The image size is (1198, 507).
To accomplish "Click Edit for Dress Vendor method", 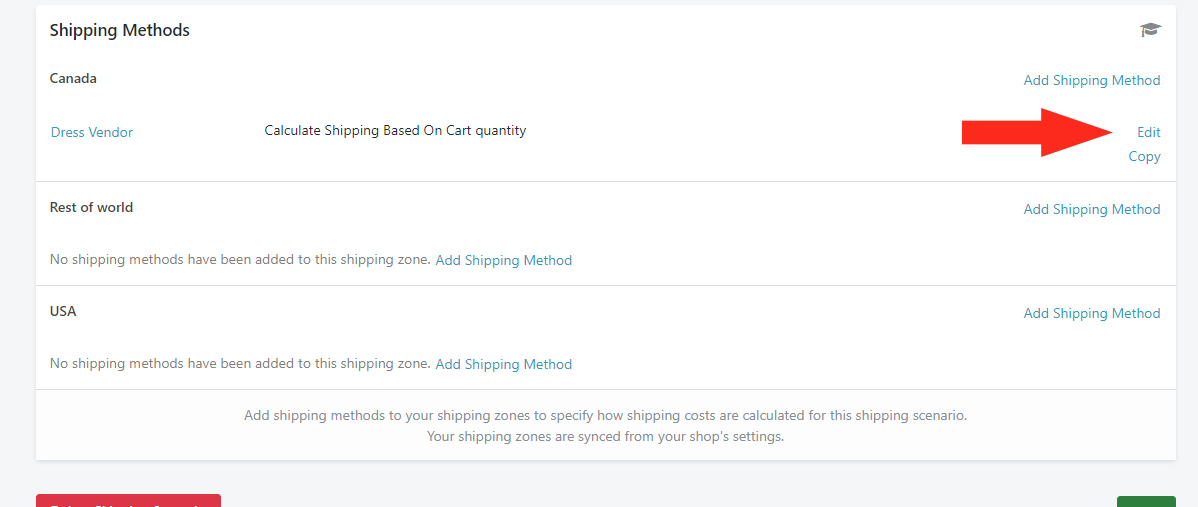I will [x=1148, y=132].
